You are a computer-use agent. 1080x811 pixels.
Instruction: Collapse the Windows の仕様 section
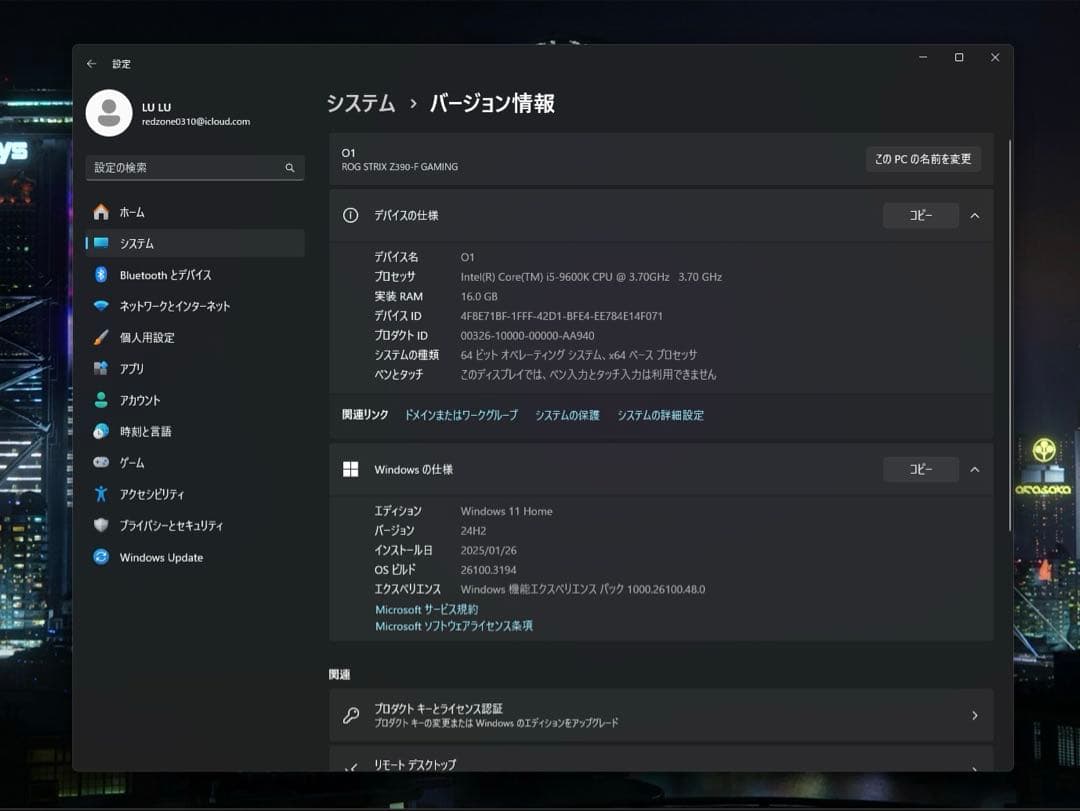pyautogui.click(x=975, y=469)
